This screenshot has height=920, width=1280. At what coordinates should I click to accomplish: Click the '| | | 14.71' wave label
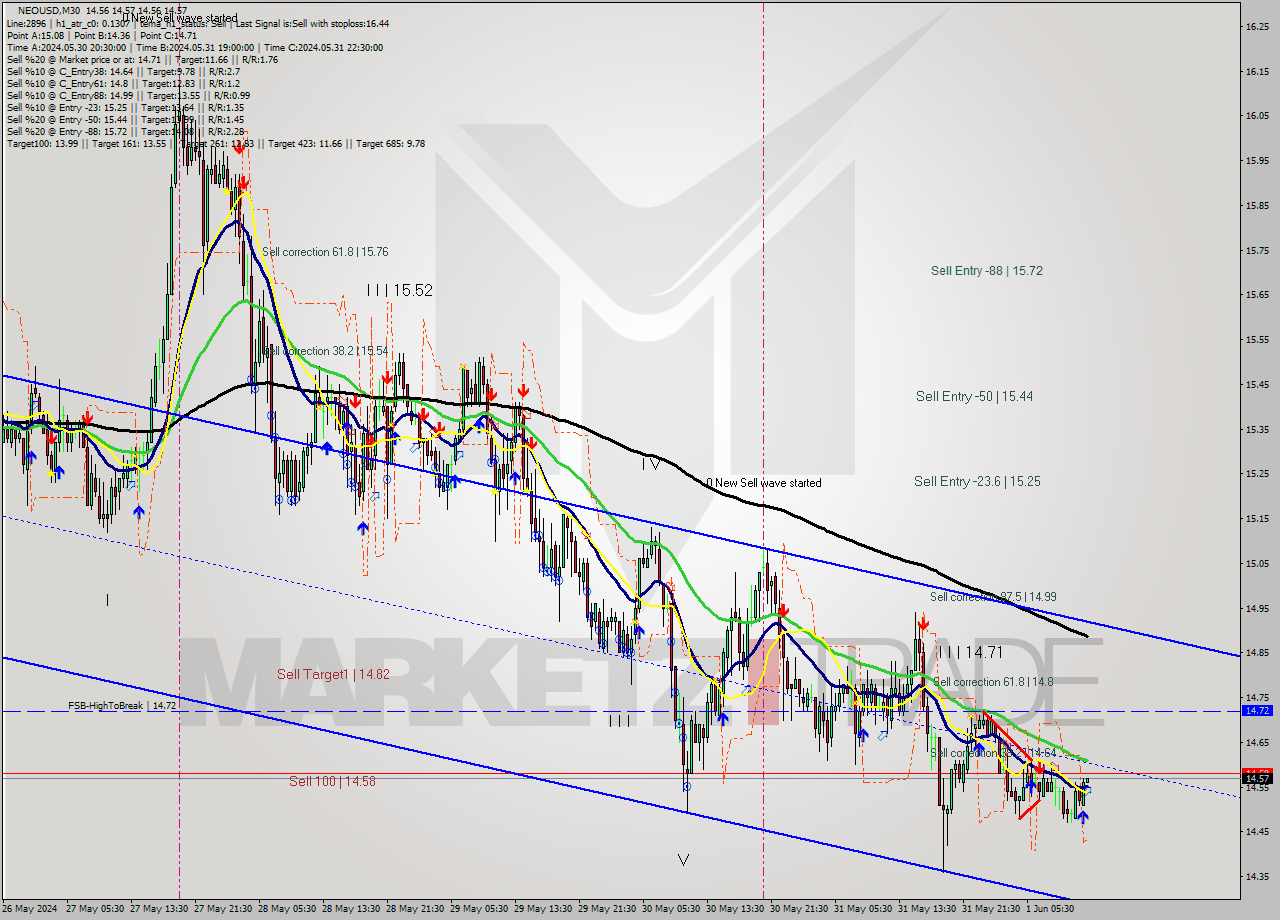[x=970, y=652]
